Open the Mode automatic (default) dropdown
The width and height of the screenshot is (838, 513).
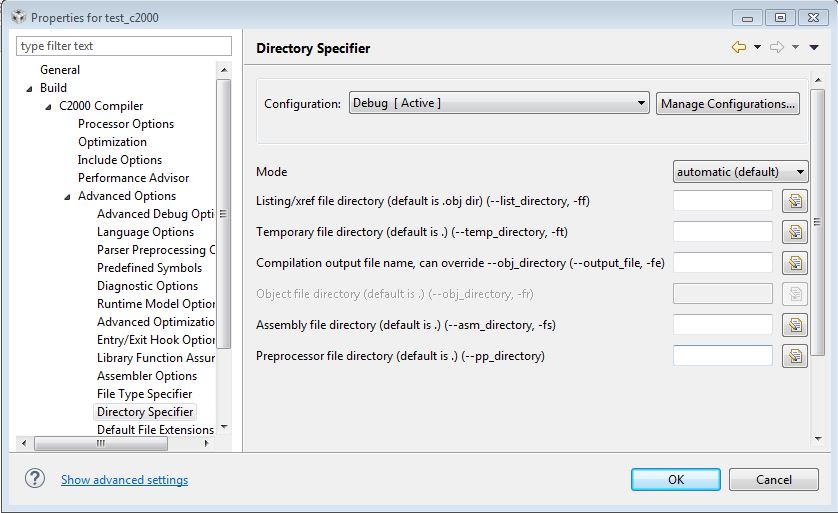pyautogui.click(x=741, y=172)
